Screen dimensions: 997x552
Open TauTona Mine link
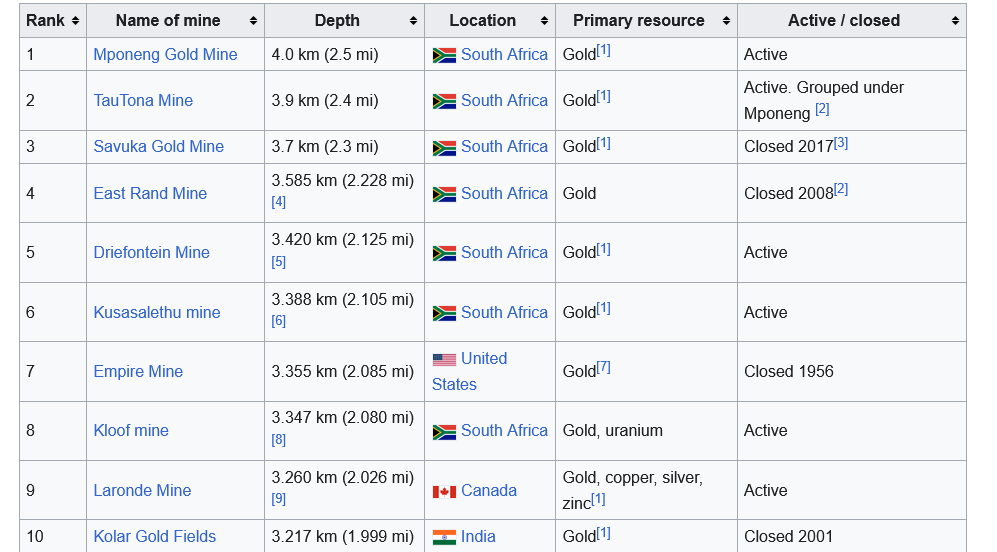pos(143,100)
